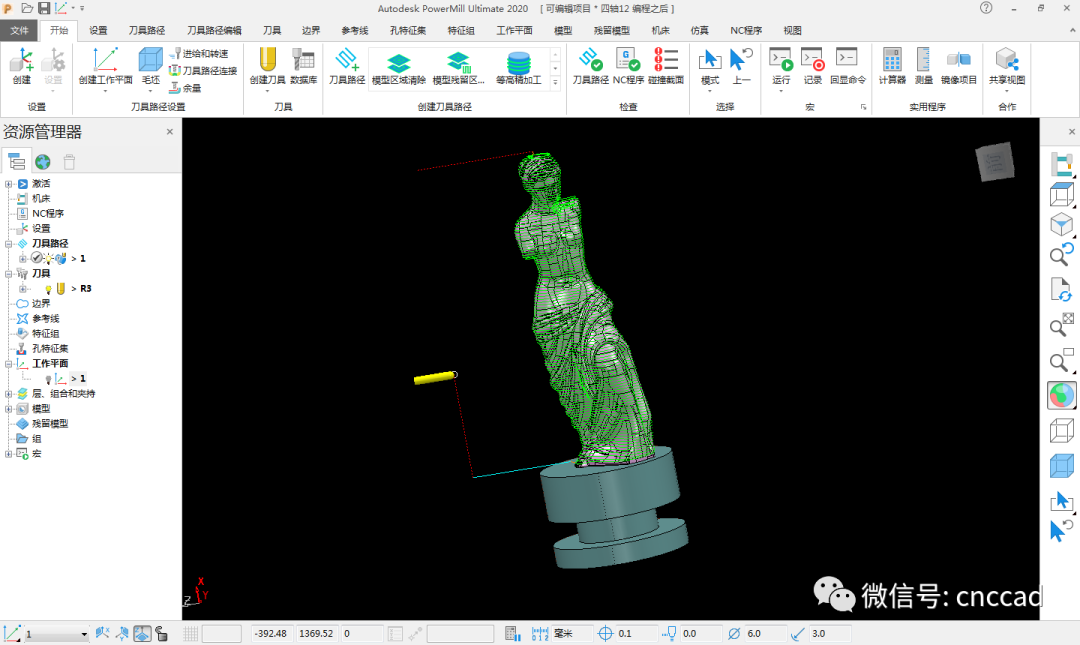
Task: Click the Create Tool icon
Action: 267,62
